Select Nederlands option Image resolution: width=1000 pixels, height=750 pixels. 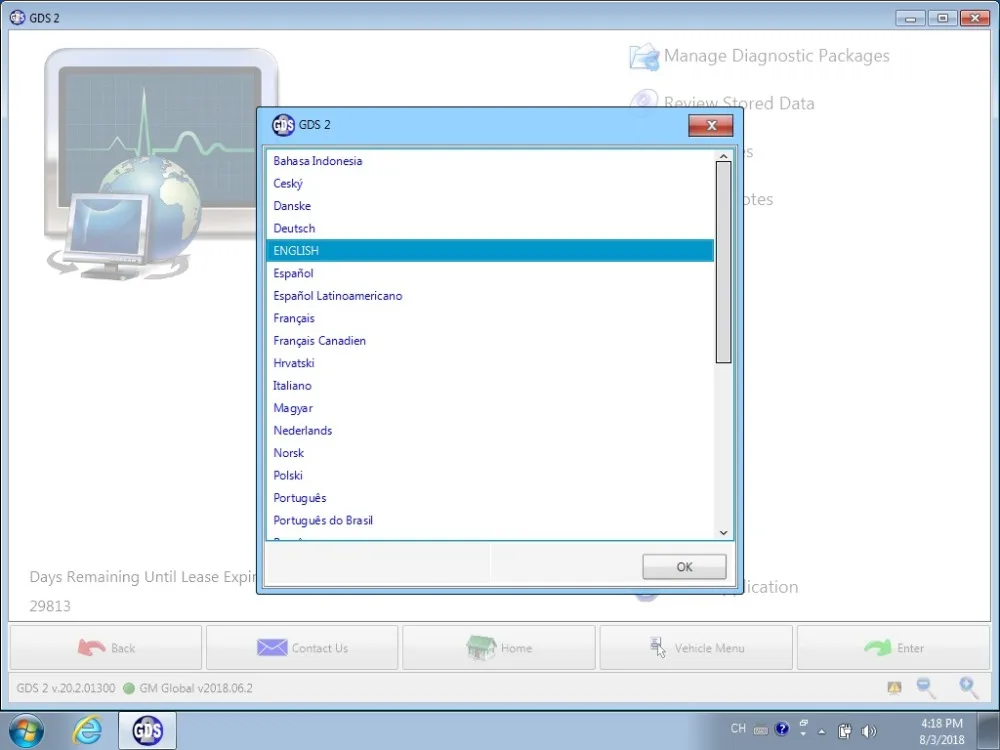pos(490,430)
